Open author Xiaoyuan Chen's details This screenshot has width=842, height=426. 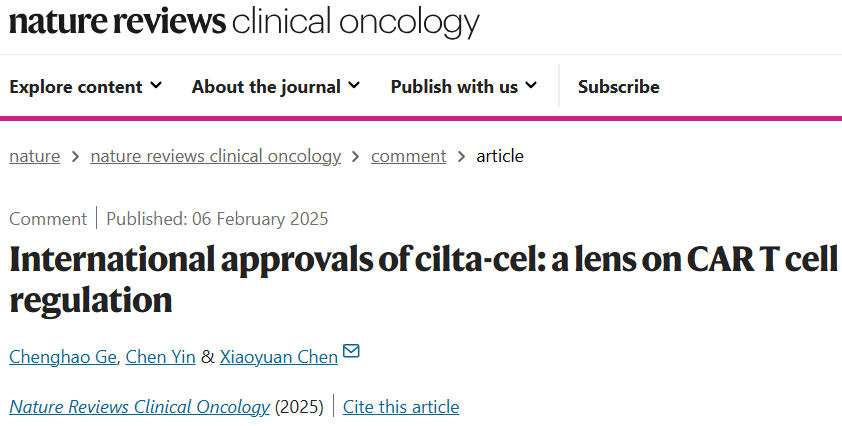coord(278,357)
